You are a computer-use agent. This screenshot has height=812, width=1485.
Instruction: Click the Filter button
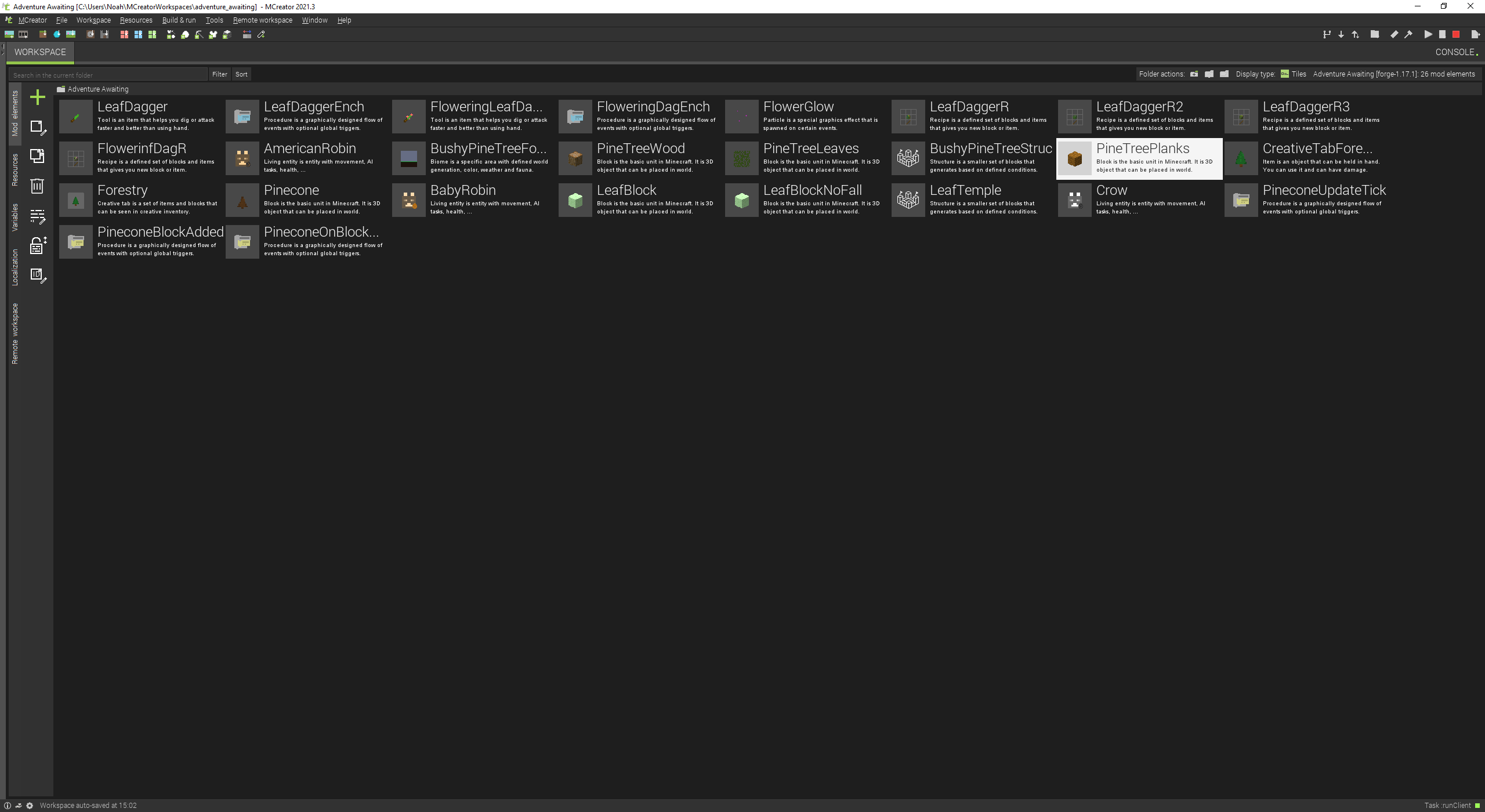click(x=219, y=74)
